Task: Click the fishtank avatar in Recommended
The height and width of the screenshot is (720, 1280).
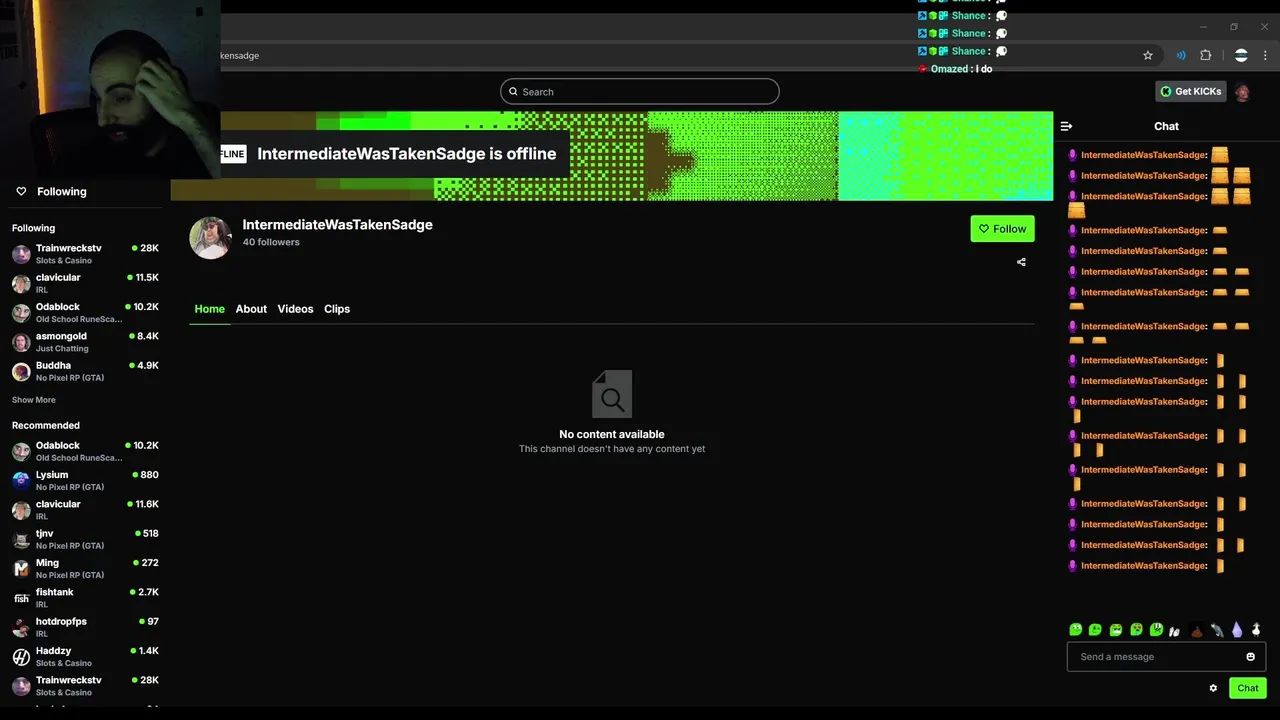Action: coord(21,598)
